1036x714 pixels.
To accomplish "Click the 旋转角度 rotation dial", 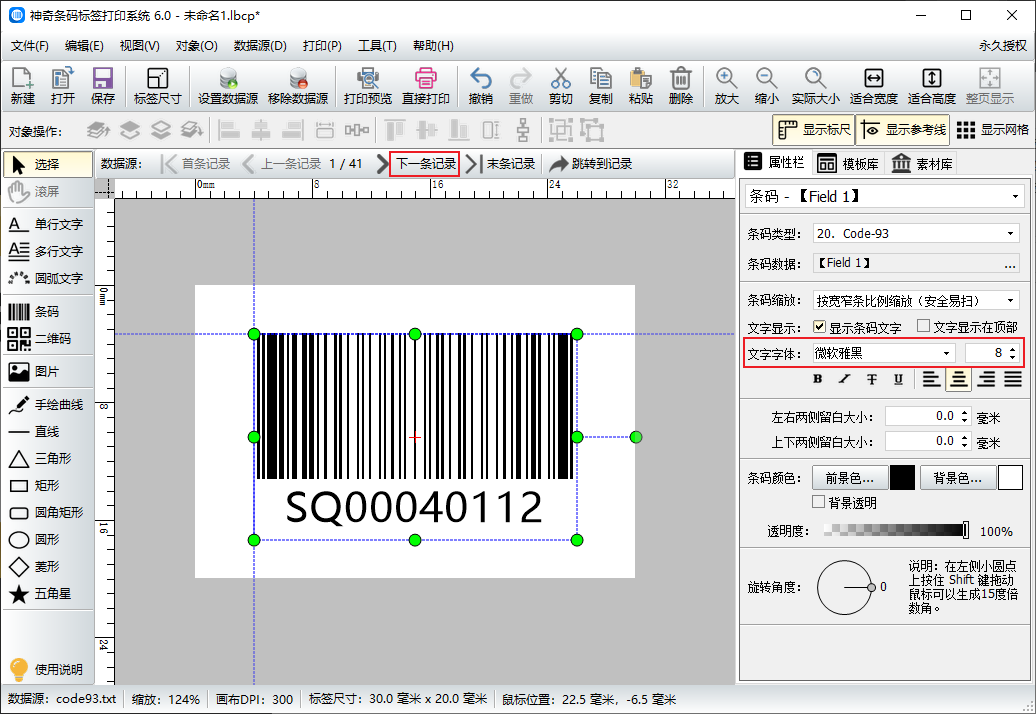I will point(844,587).
